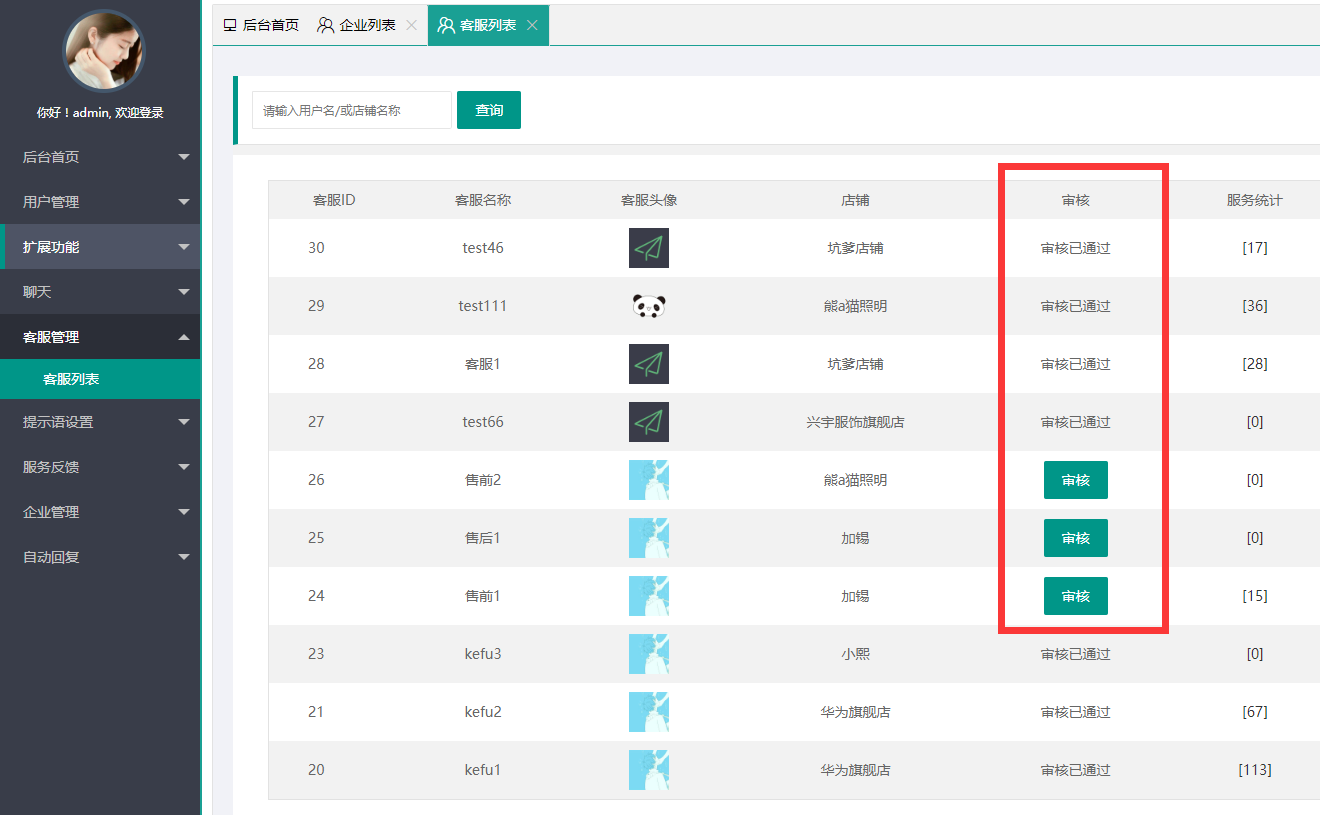Close the 客服列表 tab
Image resolution: width=1320 pixels, height=815 pixels.
point(532,25)
